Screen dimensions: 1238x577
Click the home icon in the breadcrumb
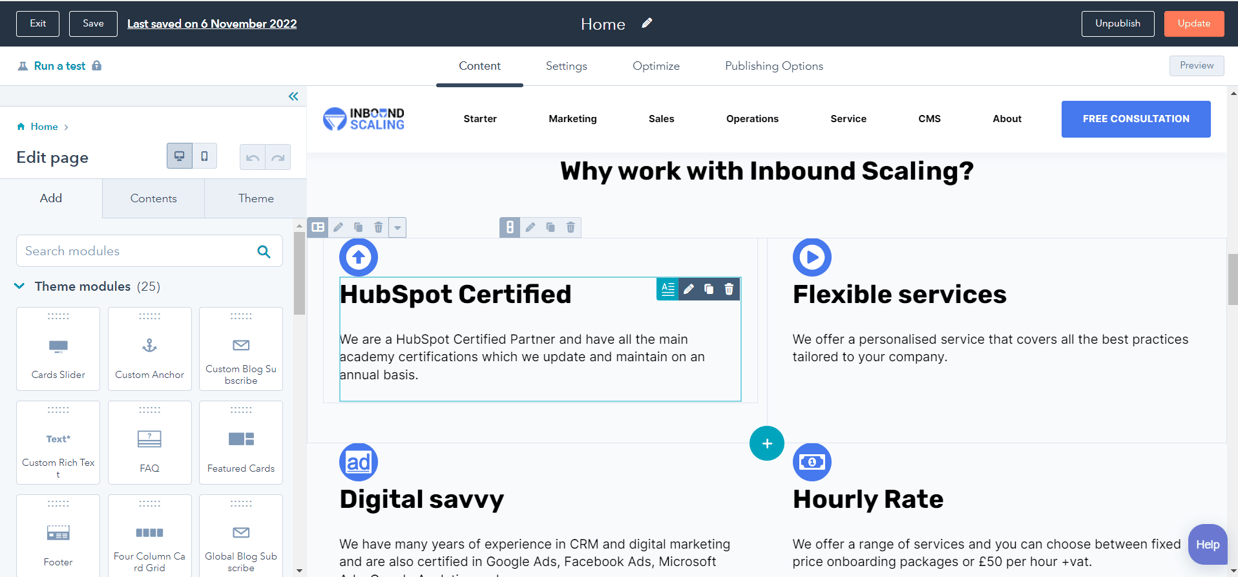point(21,127)
